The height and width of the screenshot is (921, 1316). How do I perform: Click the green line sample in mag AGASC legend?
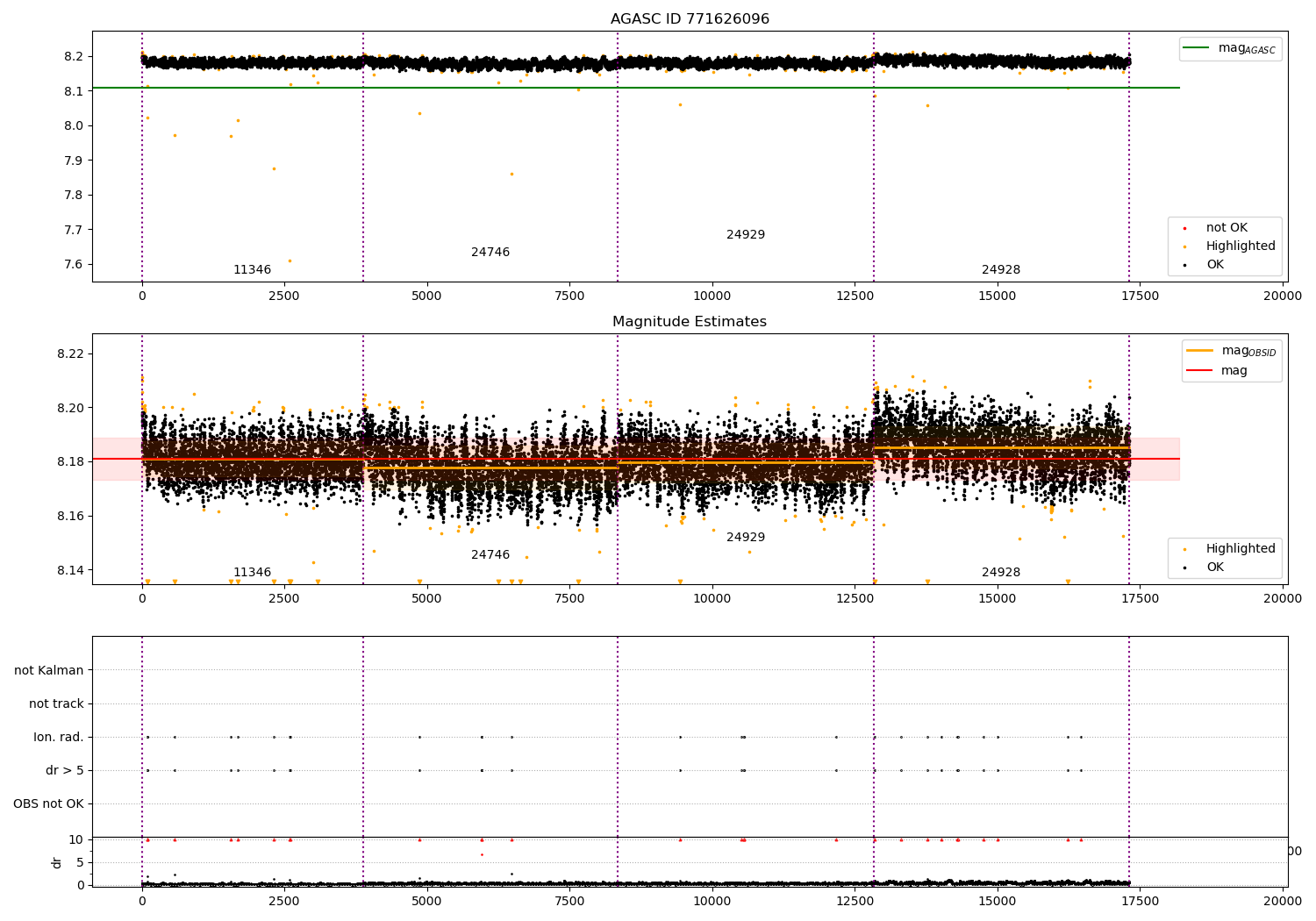(x=1196, y=48)
